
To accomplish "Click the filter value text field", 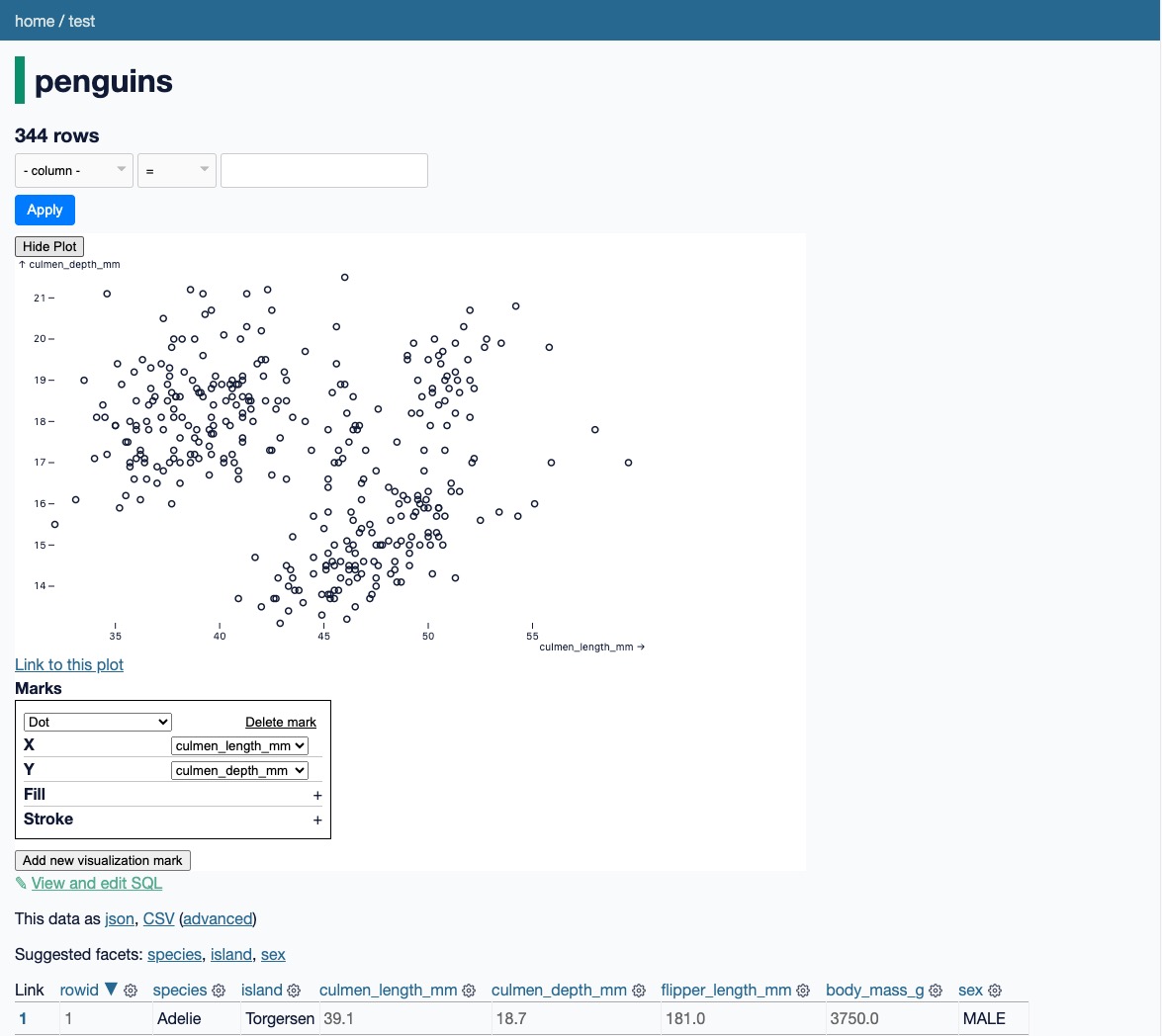I will coord(323,170).
